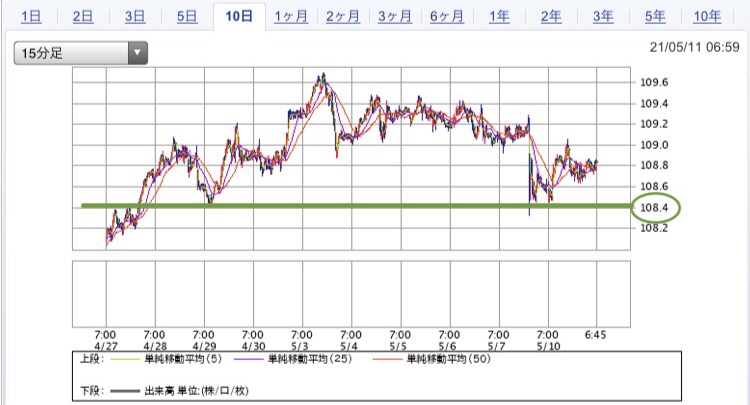Click the 109.0 price axis label
Viewport: 750px width, 405px height.
pos(654,145)
